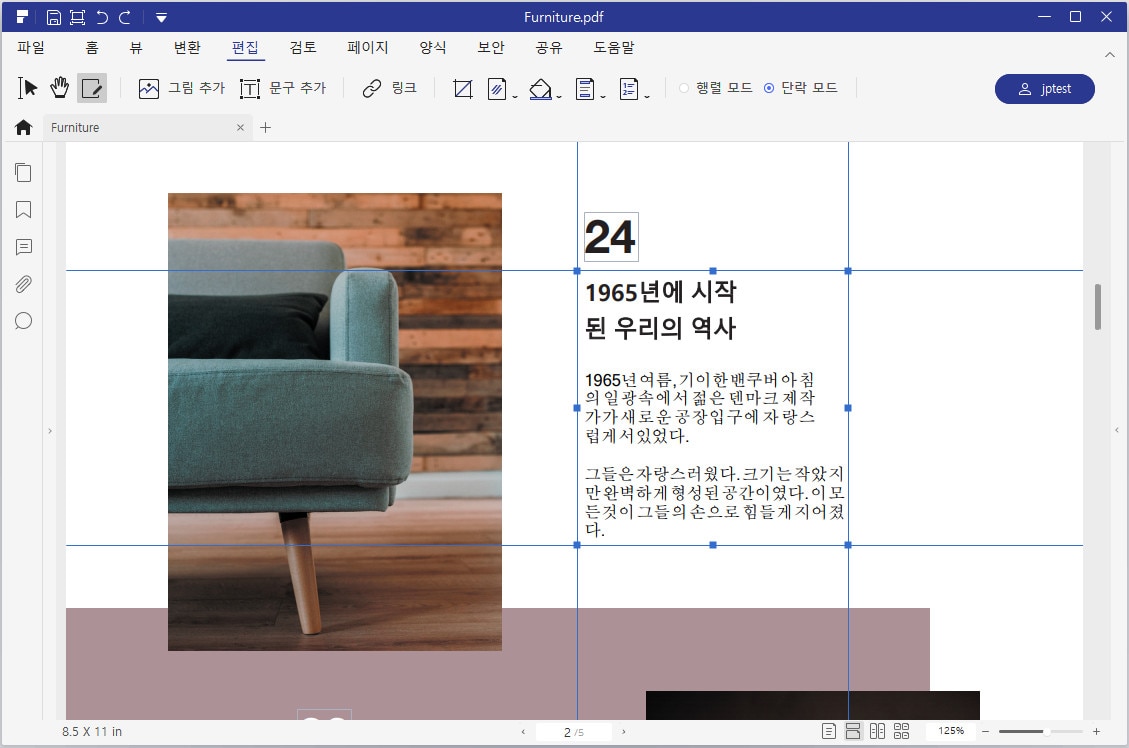
Task: Open the 양식 tab
Action: [433, 48]
